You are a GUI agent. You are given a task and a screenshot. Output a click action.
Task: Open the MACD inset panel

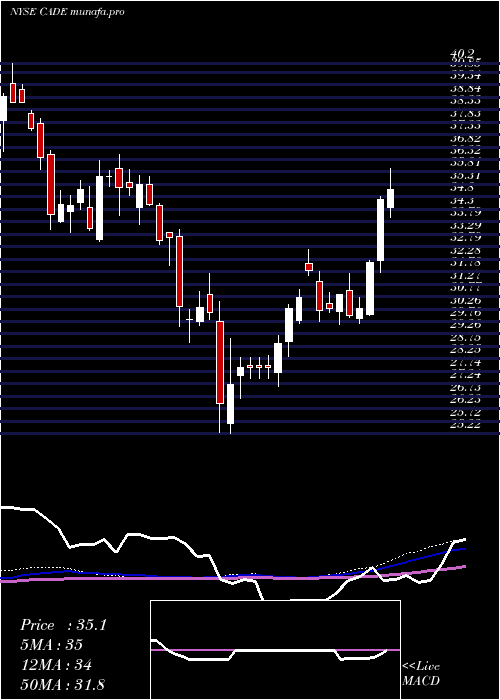(275, 650)
